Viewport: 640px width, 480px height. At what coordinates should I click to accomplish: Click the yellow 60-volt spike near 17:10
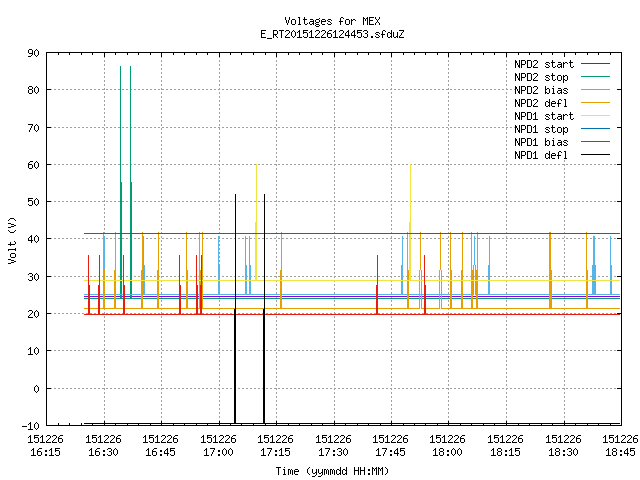[256, 220]
